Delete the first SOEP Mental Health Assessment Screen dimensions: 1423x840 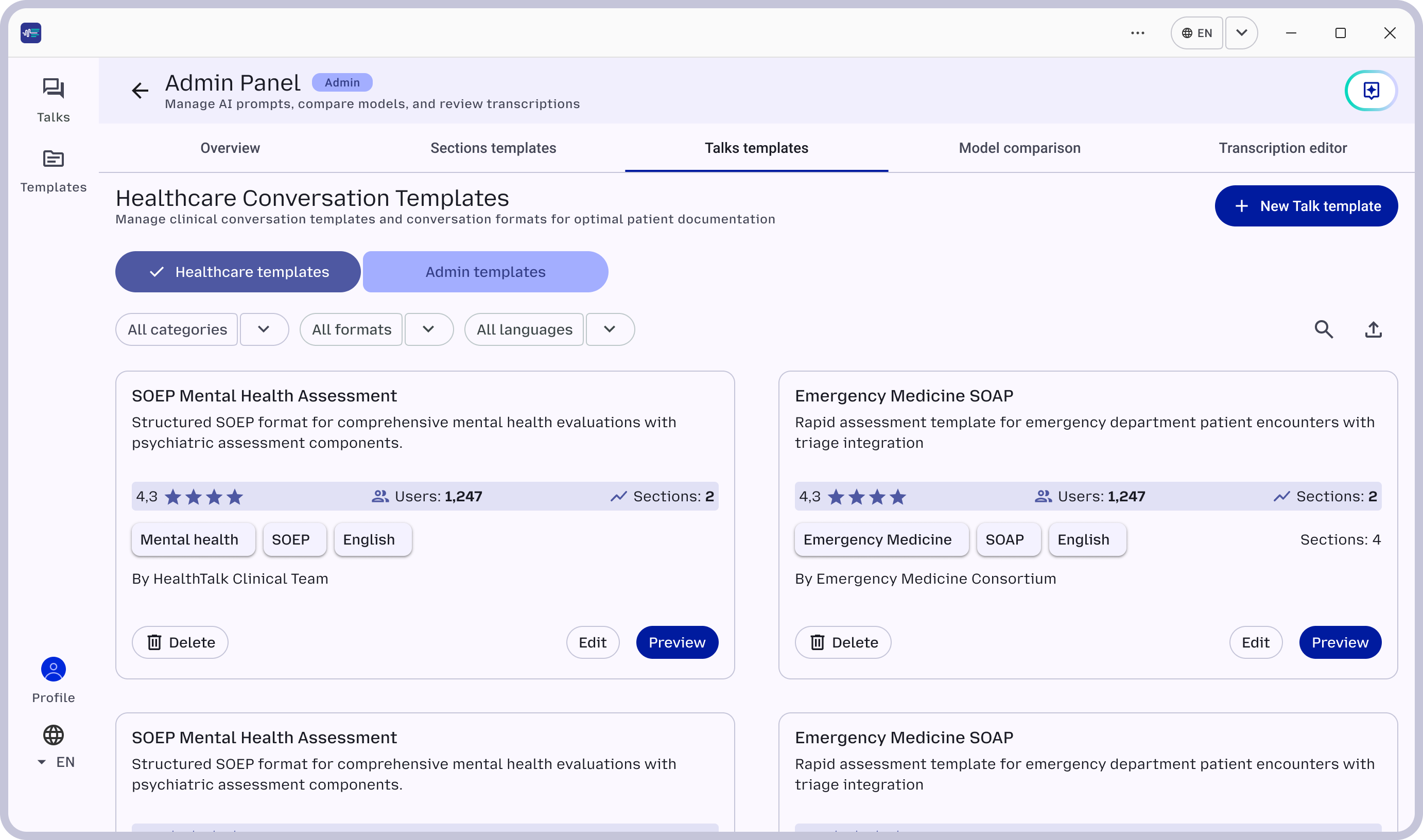180,642
